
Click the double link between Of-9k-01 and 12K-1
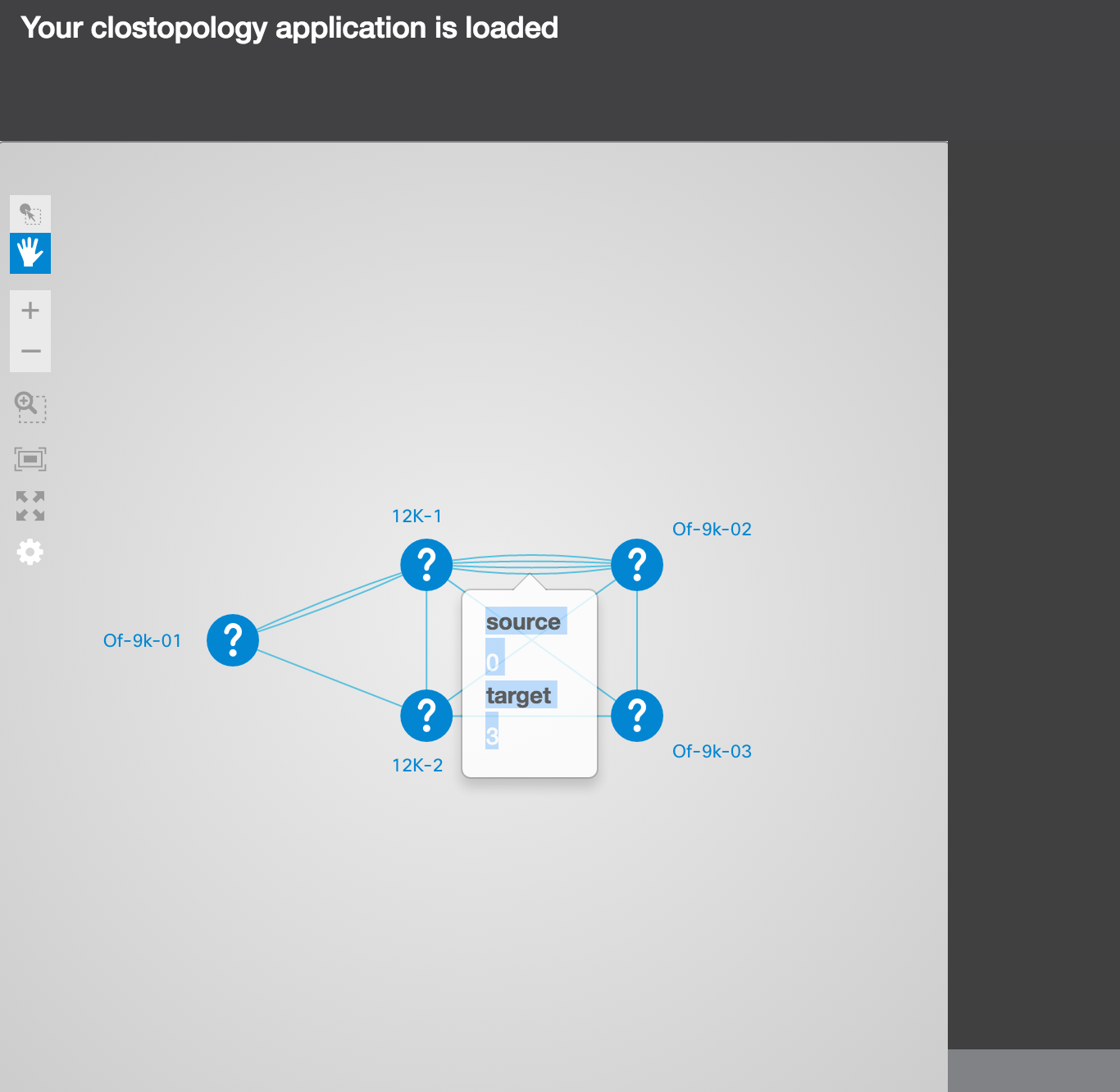coord(330,603)
